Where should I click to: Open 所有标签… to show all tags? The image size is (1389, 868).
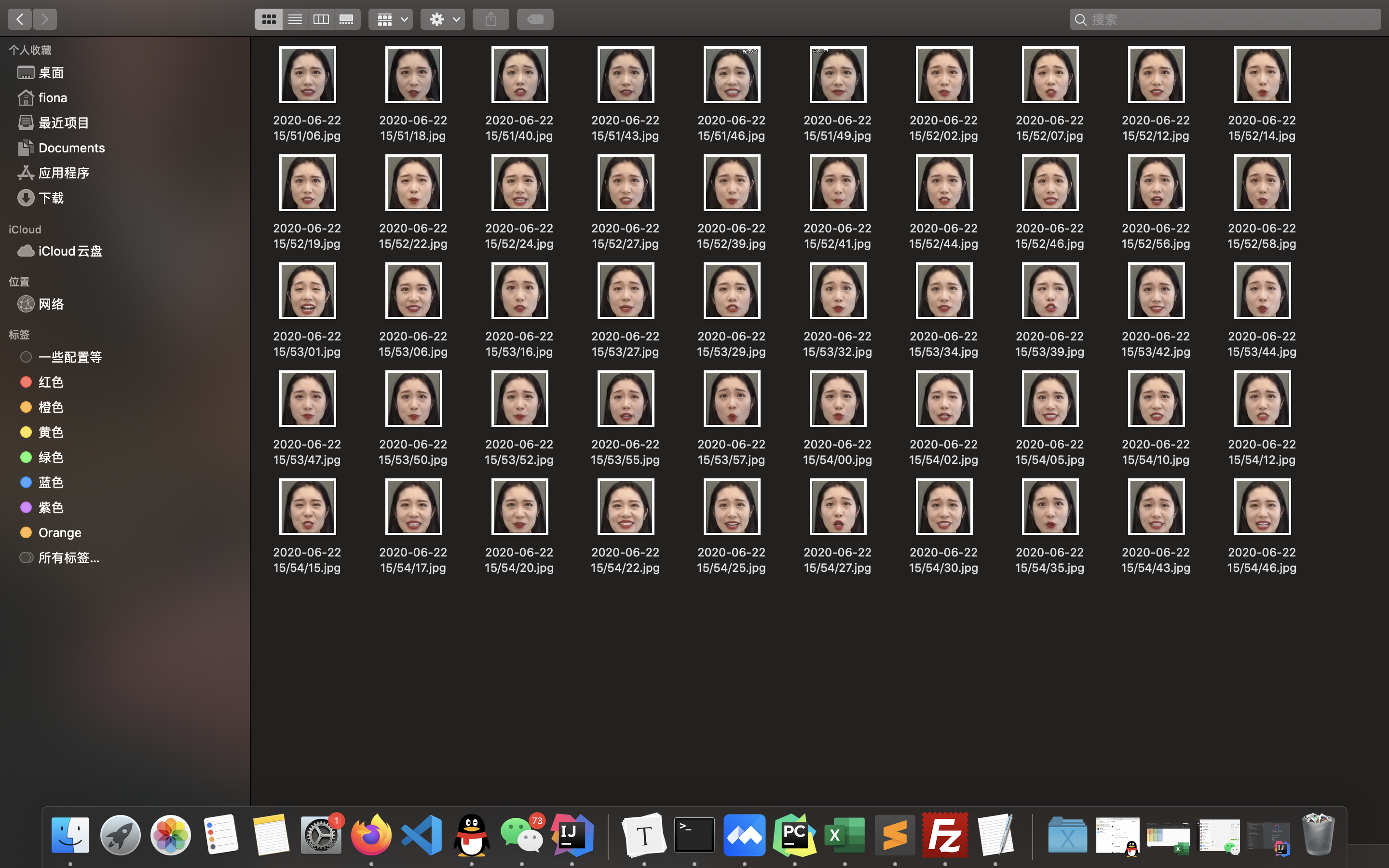[x=68, y=557]
